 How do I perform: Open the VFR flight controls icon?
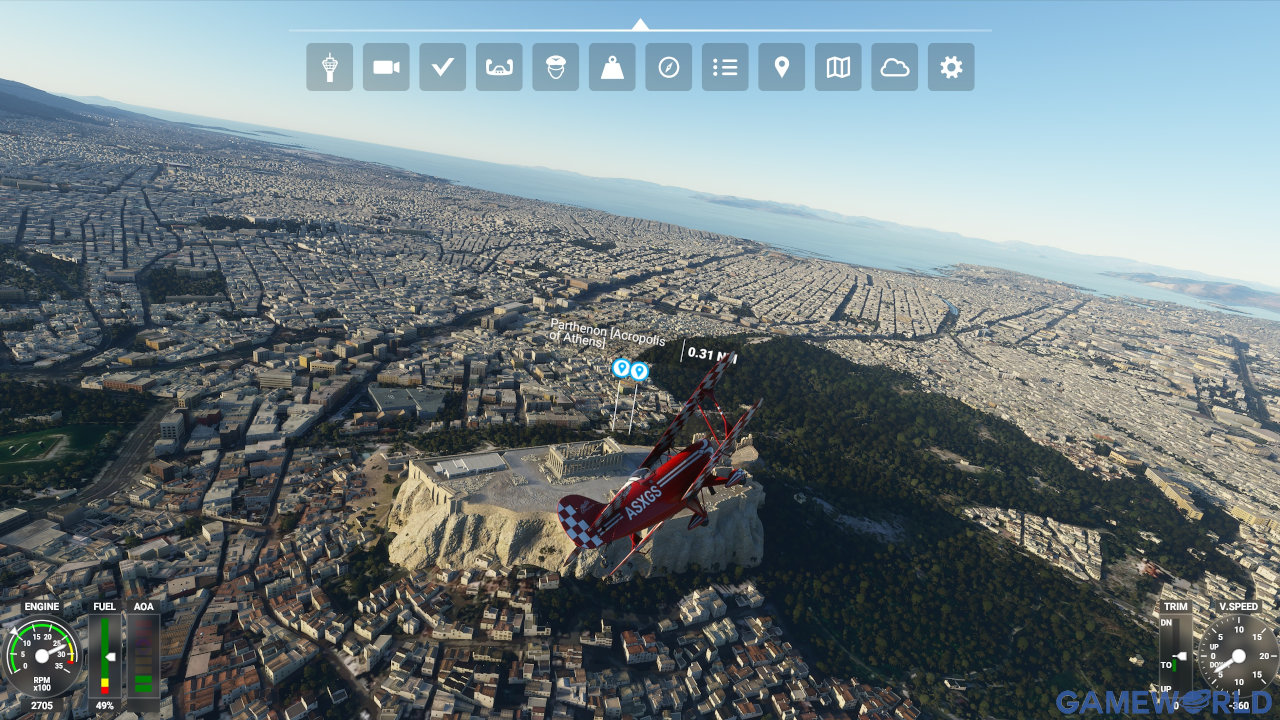coord(499,67)
